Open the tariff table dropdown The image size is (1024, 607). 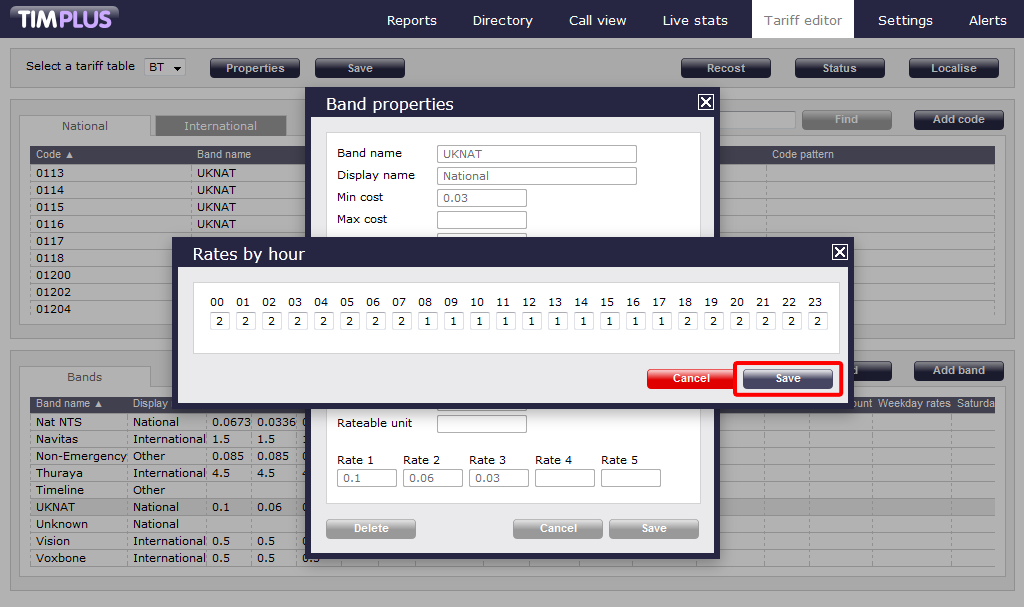166,68
